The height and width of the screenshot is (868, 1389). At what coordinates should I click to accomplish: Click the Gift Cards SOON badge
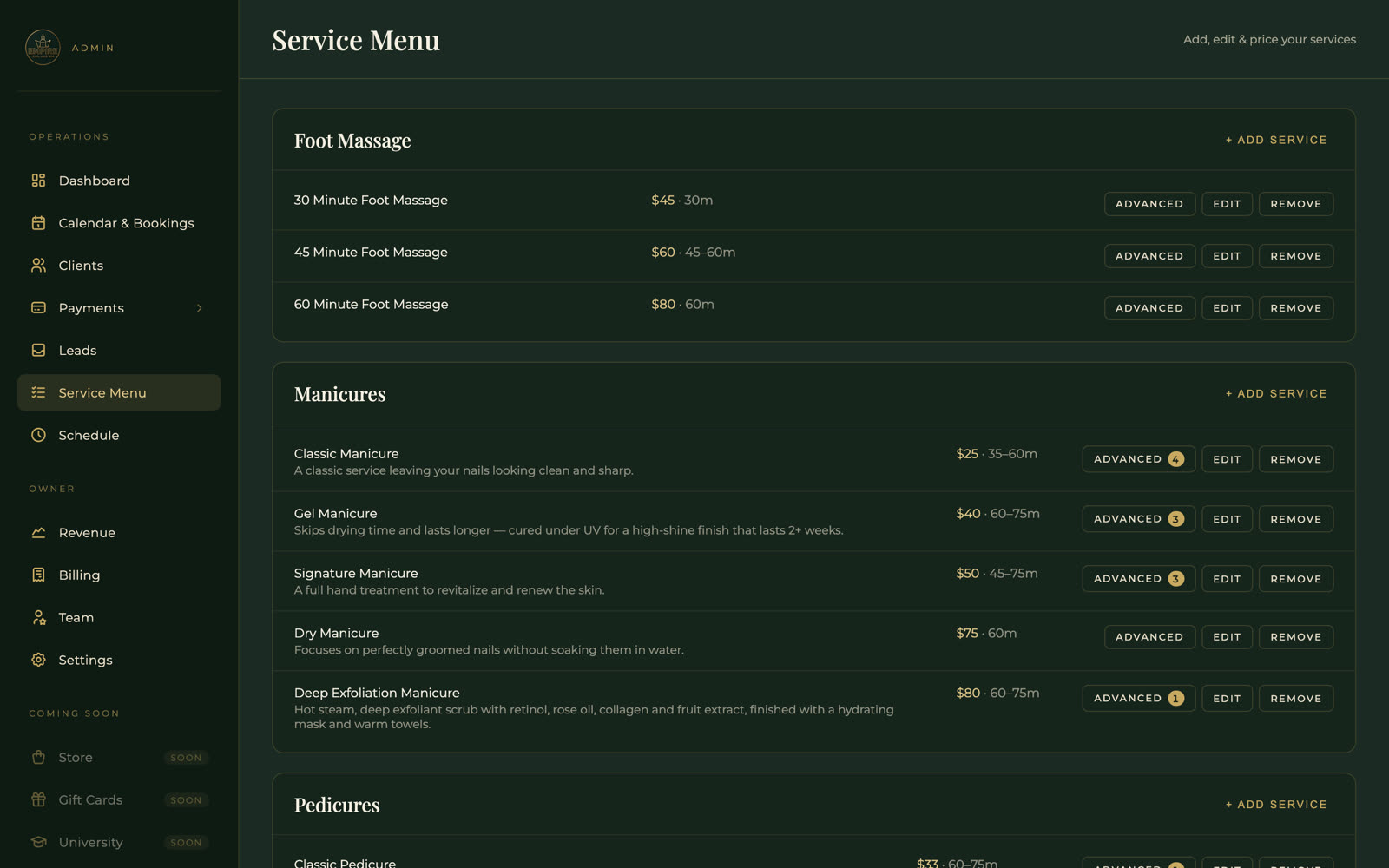click(x=186, y=800)
